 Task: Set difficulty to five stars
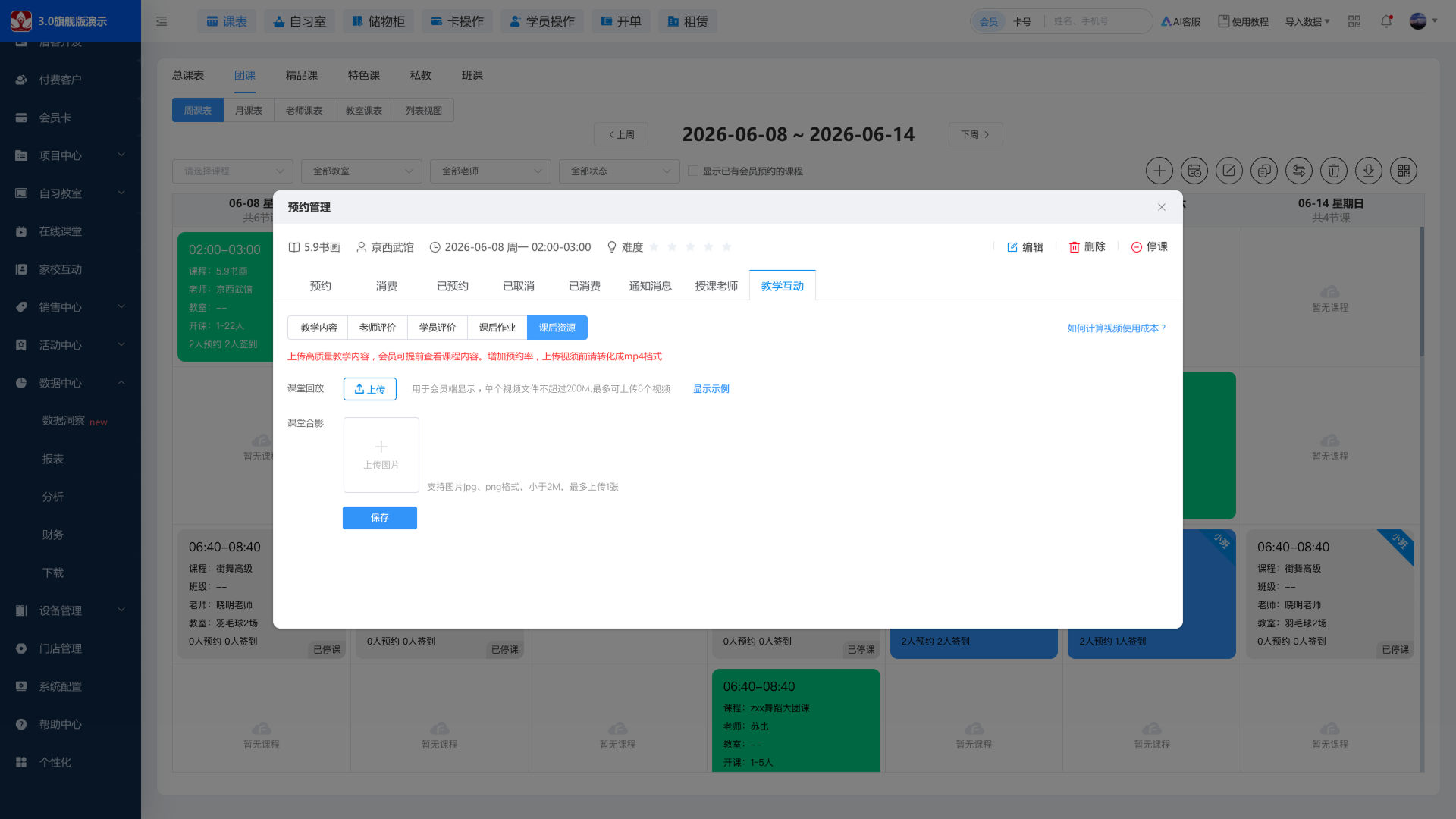[x=726, y=247]
